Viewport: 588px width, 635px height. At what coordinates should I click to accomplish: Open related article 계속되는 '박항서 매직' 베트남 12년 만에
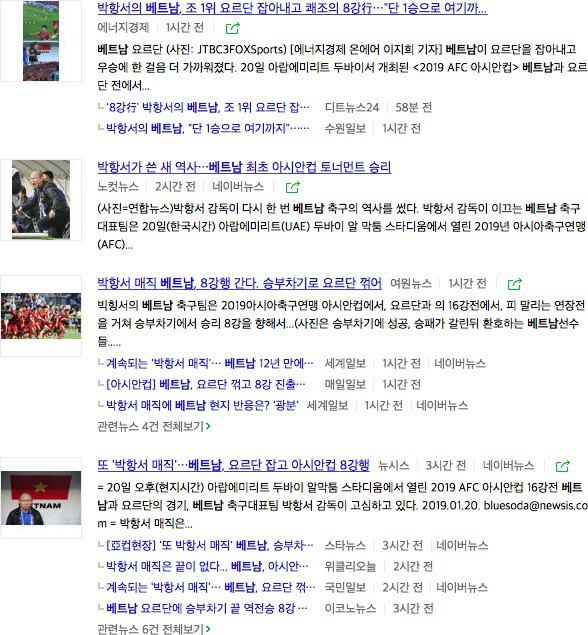coord(209,363)
